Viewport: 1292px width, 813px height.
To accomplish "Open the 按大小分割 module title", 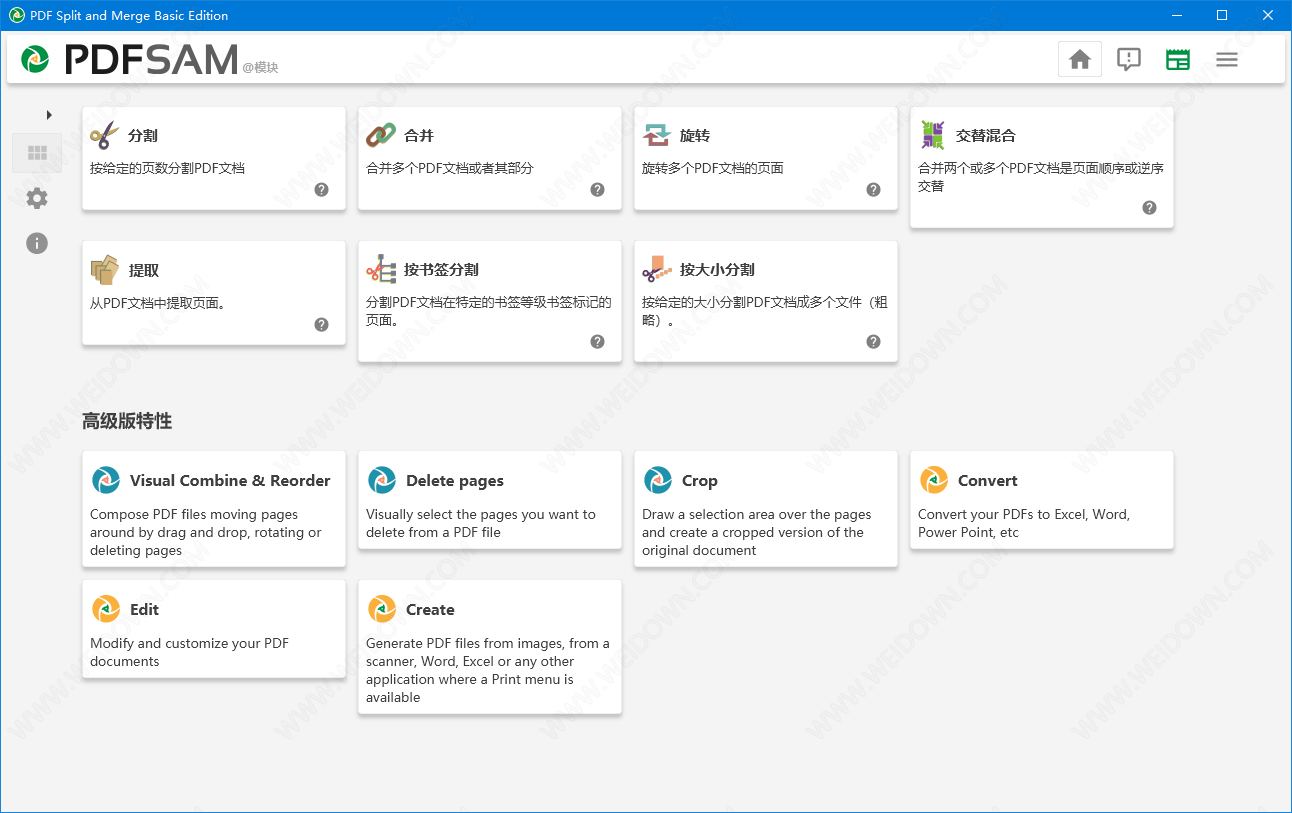I will pyautogui.click(x=717, y=269).
